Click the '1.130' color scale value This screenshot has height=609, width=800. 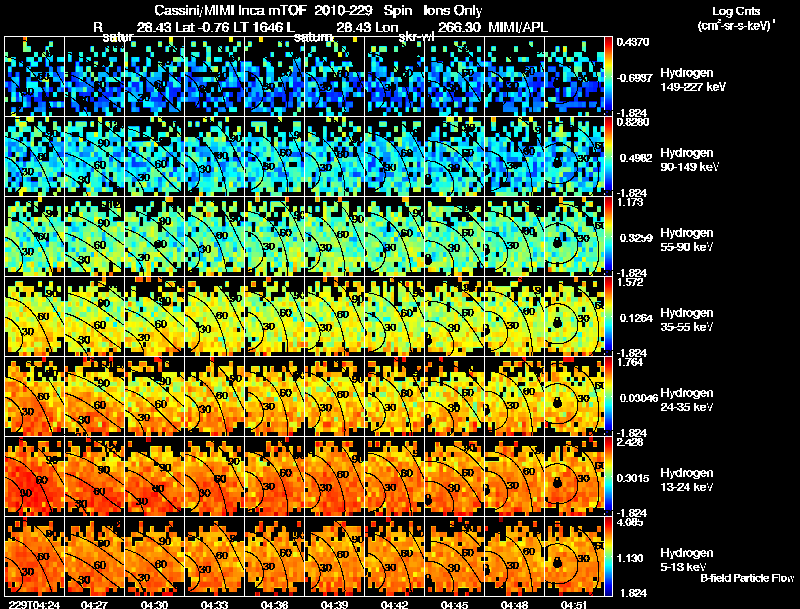click(630, 558)
